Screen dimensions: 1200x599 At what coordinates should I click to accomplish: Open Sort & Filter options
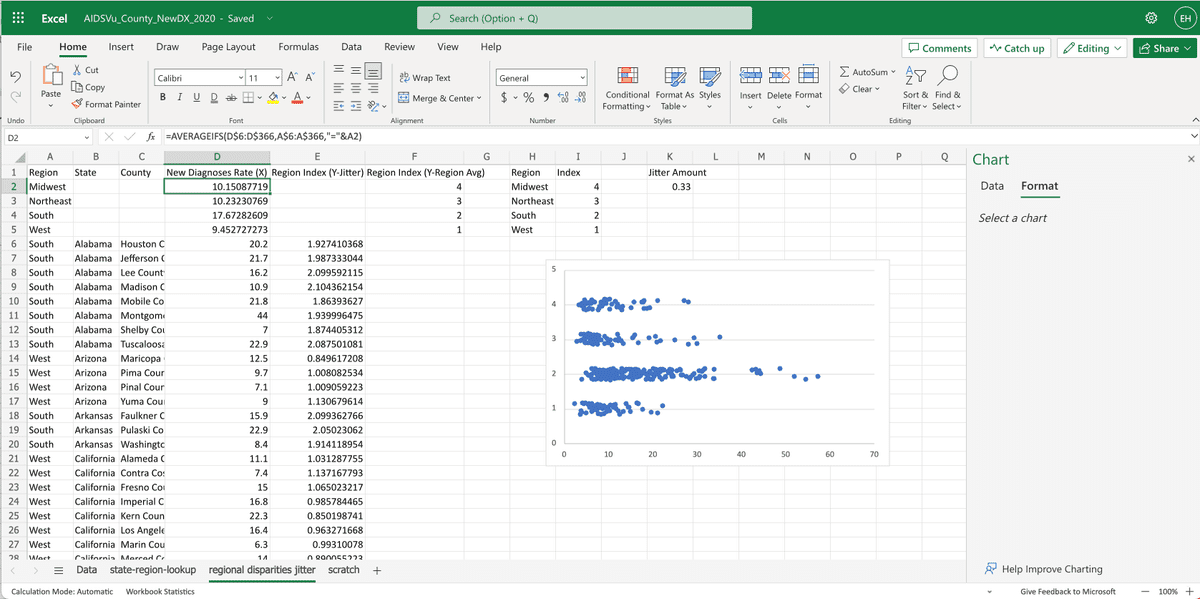point(914,88)
